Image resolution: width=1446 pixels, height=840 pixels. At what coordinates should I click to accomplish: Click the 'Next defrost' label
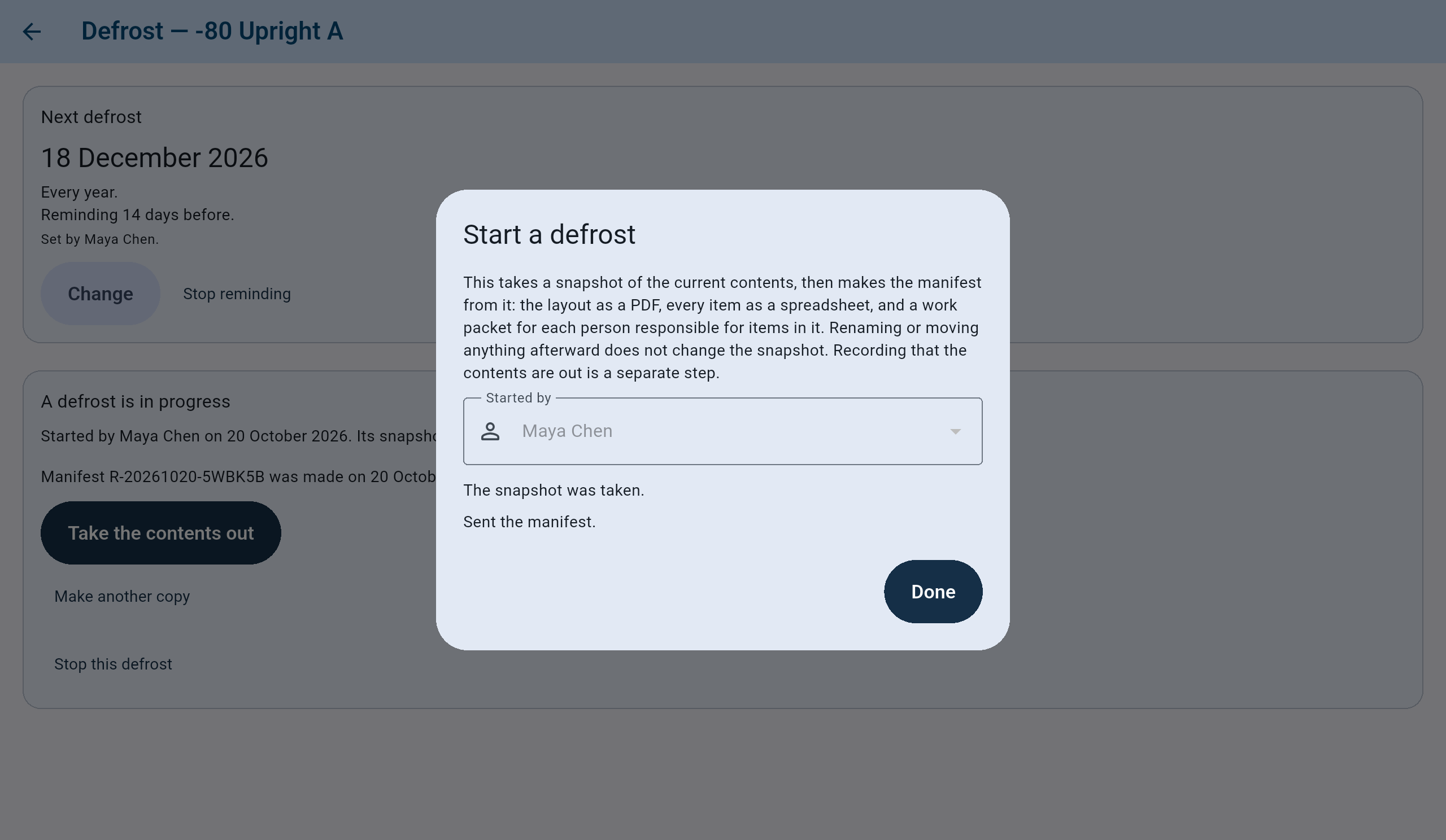92,117
